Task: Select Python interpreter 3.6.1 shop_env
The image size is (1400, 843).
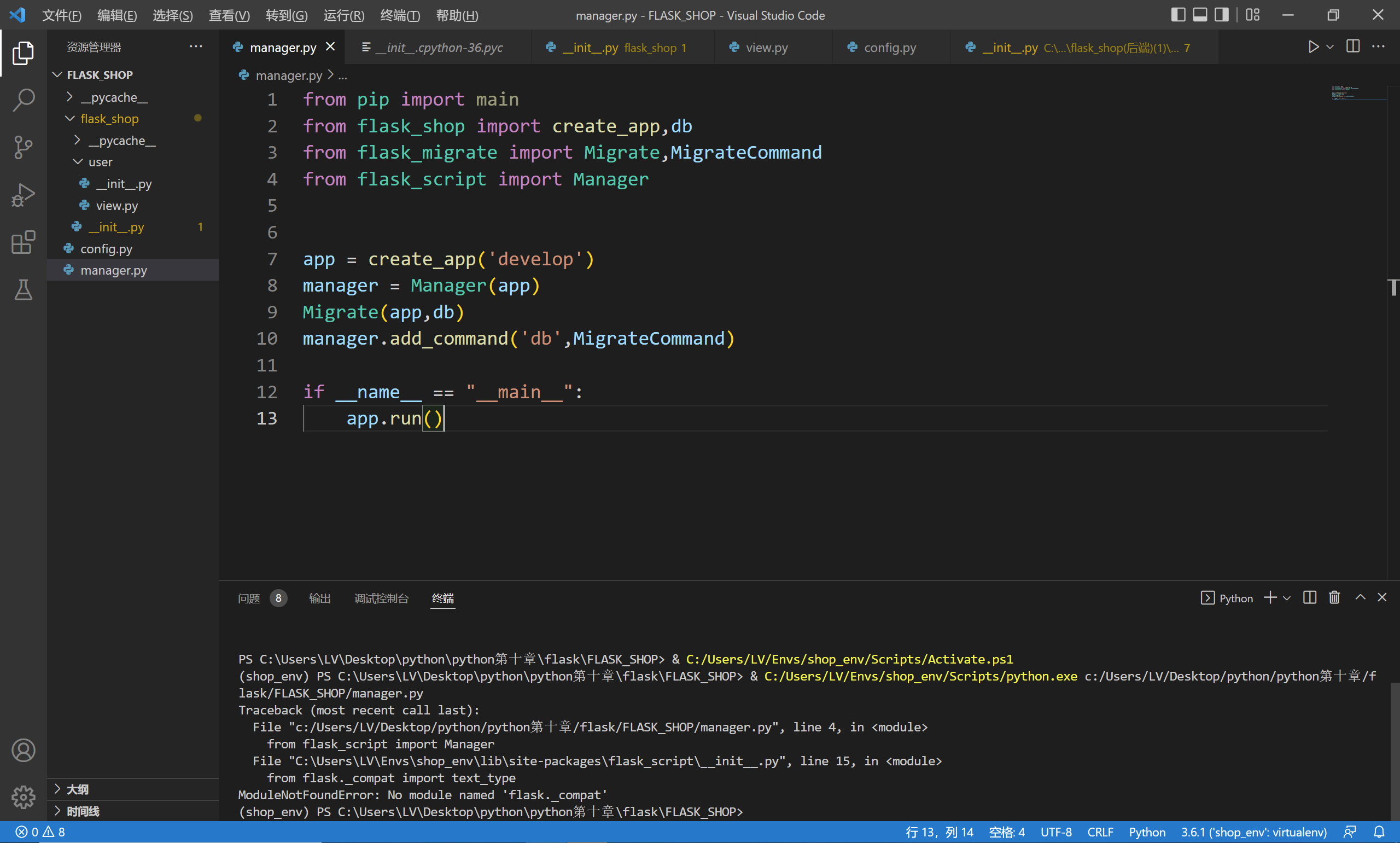Action: click(1253, 832)
